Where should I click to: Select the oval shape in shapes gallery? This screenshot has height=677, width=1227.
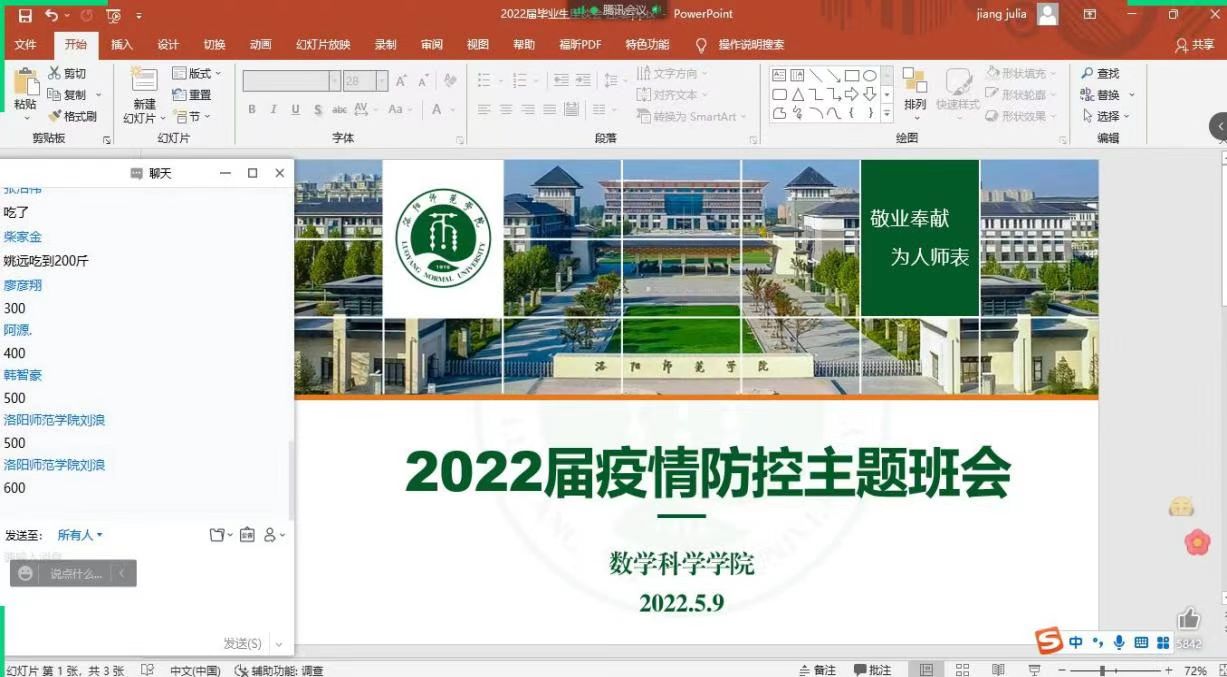pyautogui.click(x=870, y=75)
